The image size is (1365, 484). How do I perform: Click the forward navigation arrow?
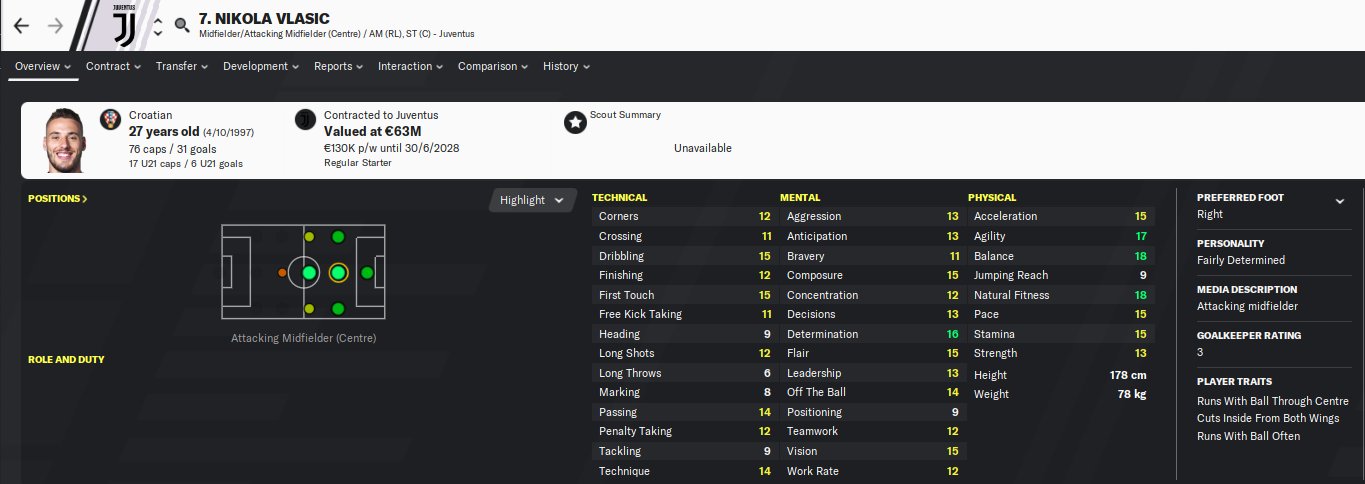55,26
